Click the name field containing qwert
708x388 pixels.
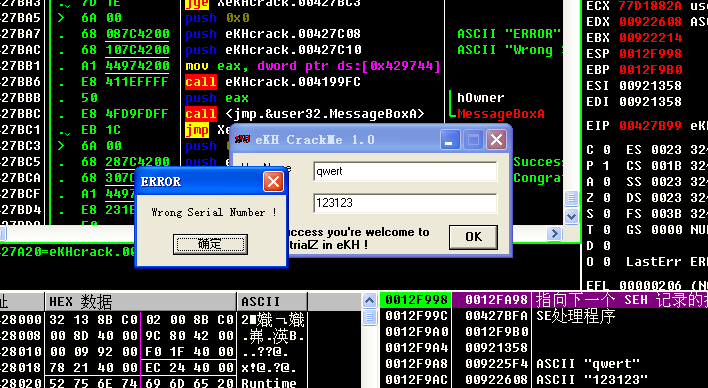tap(405, 171)
